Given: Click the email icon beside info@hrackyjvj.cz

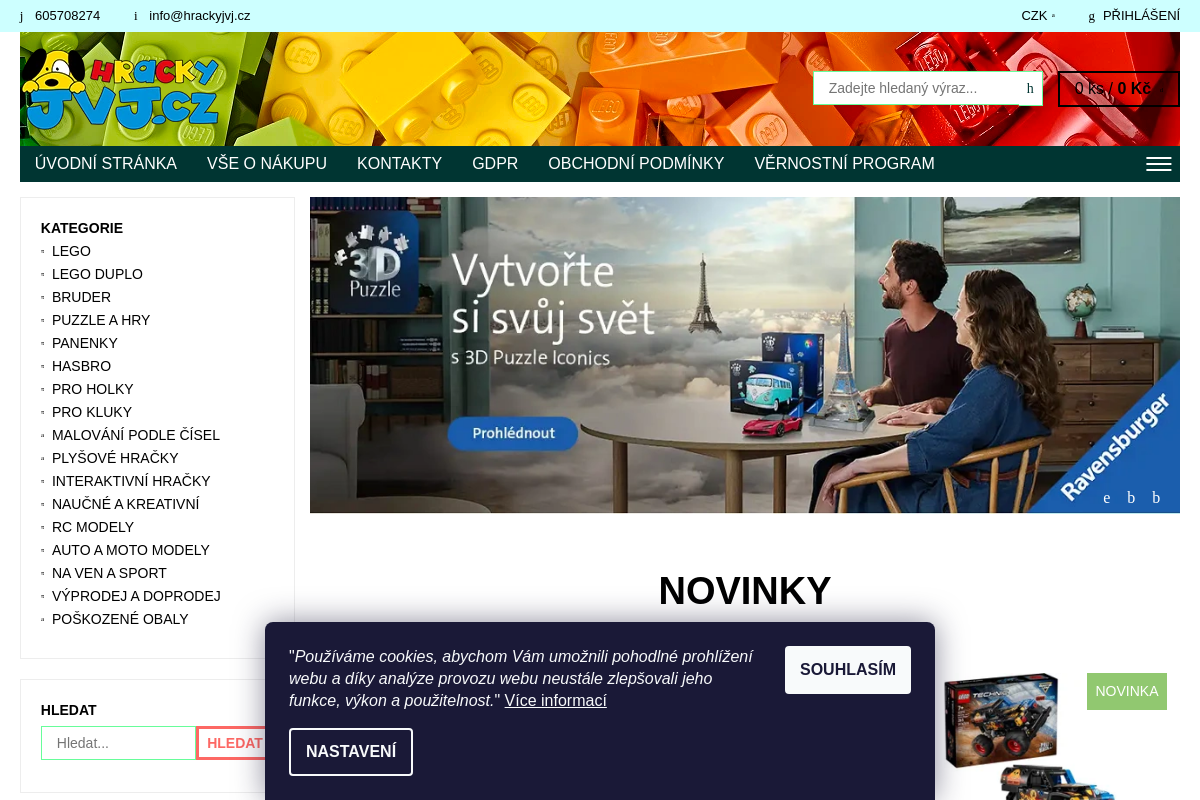Looking at the screenshot, I should click(135, 16).
